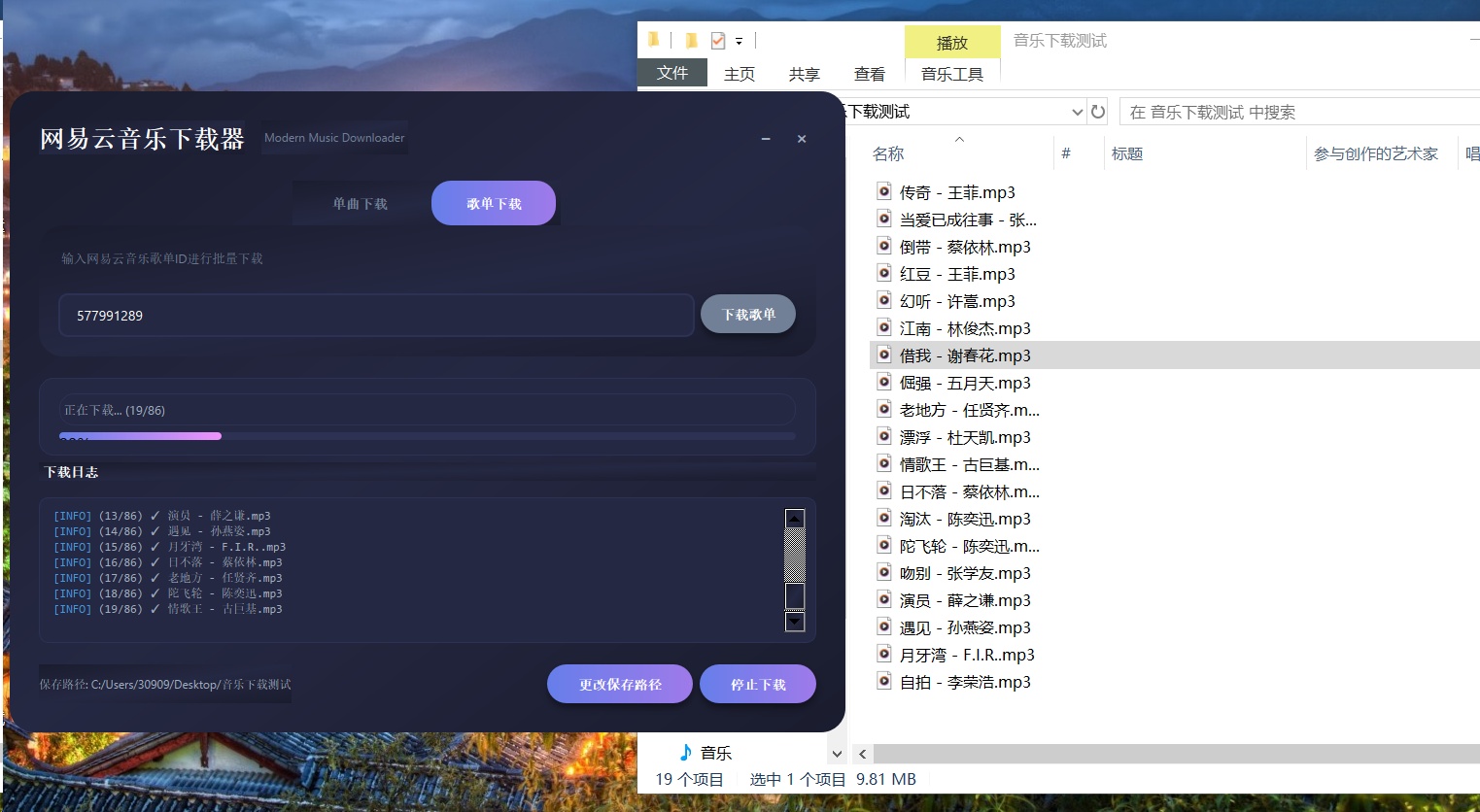Click Explorer horizontal scrollbar left arrow
Screen dimensions: 1480x812
pyautogui.click(x=862, y=754)
